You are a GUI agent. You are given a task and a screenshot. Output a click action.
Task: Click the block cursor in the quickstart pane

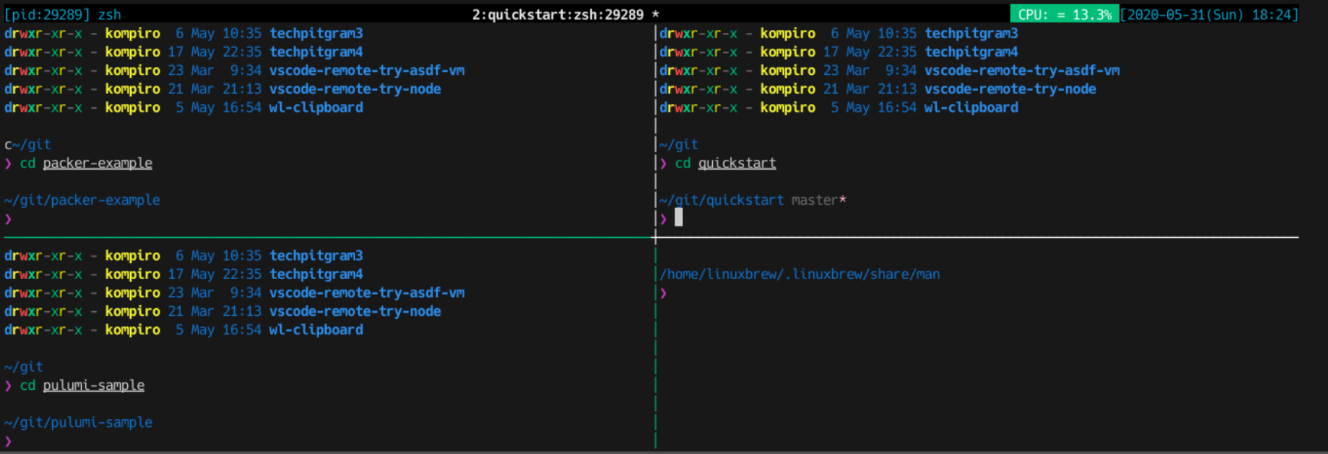[x=679, y=217]
